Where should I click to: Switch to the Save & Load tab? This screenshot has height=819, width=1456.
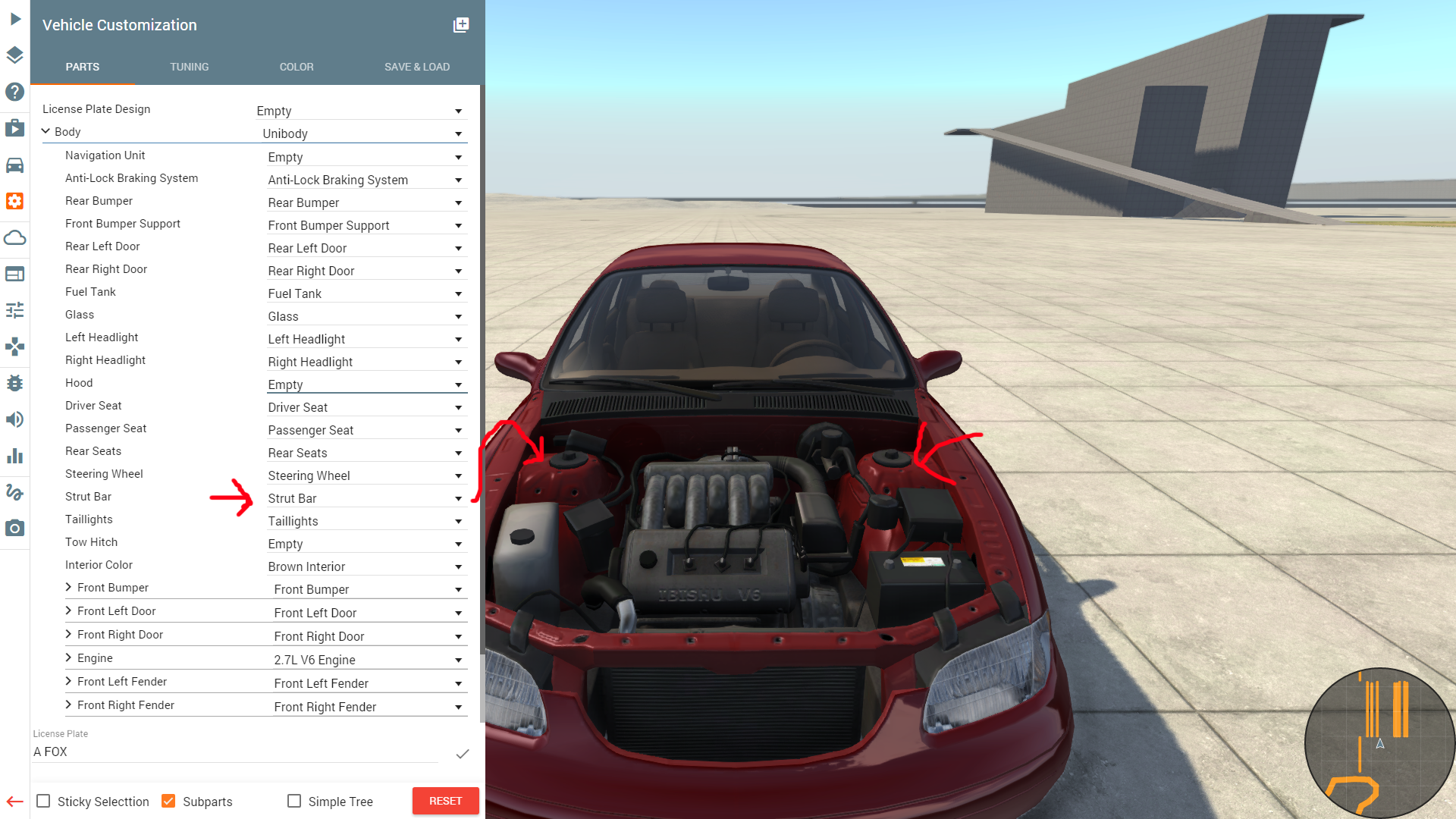[416, 67]
